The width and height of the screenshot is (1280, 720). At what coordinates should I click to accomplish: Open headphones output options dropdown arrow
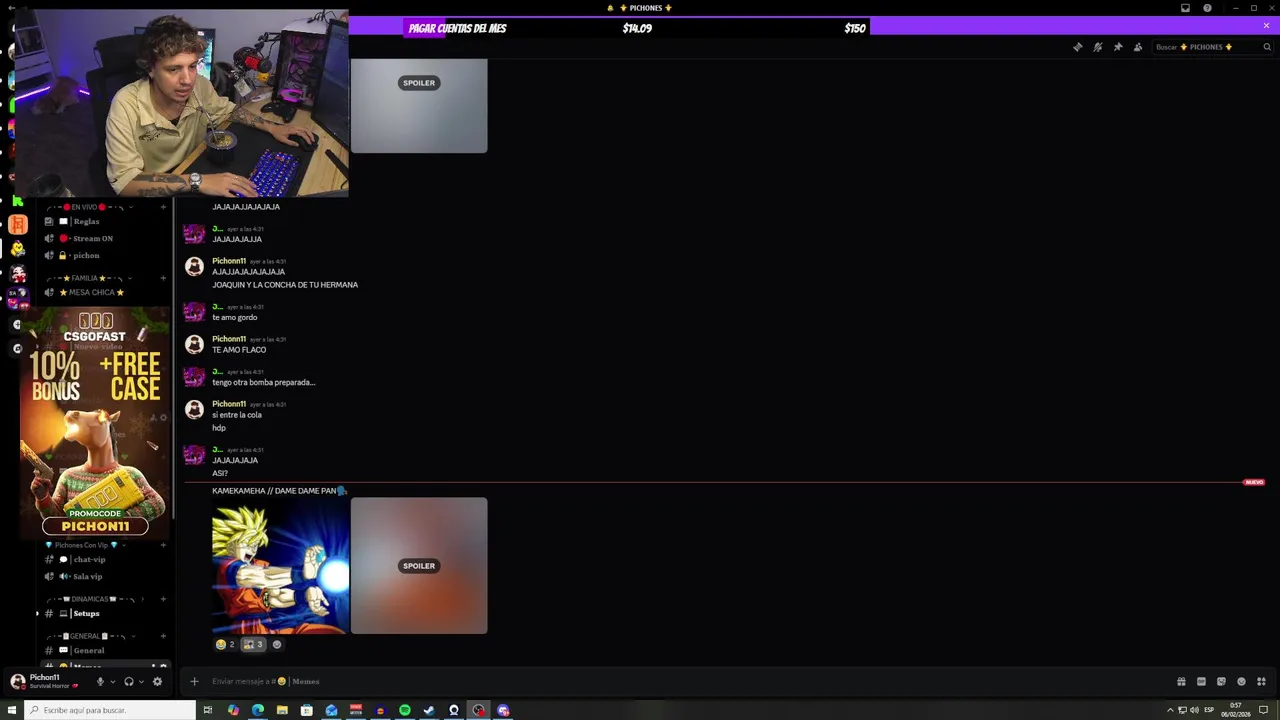pos(141,682)
